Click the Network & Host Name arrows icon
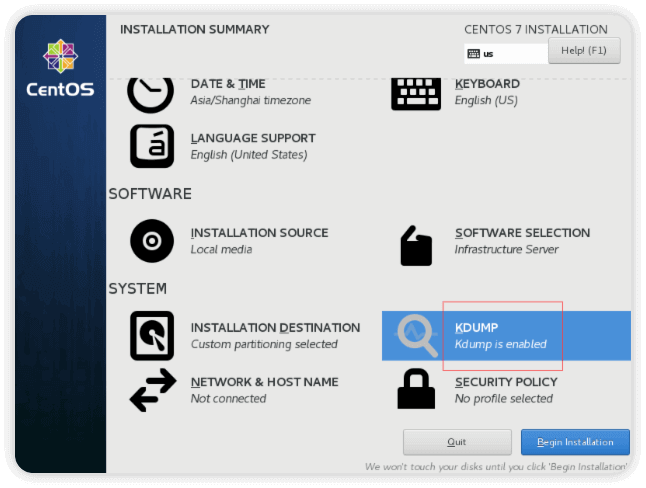 153,390
